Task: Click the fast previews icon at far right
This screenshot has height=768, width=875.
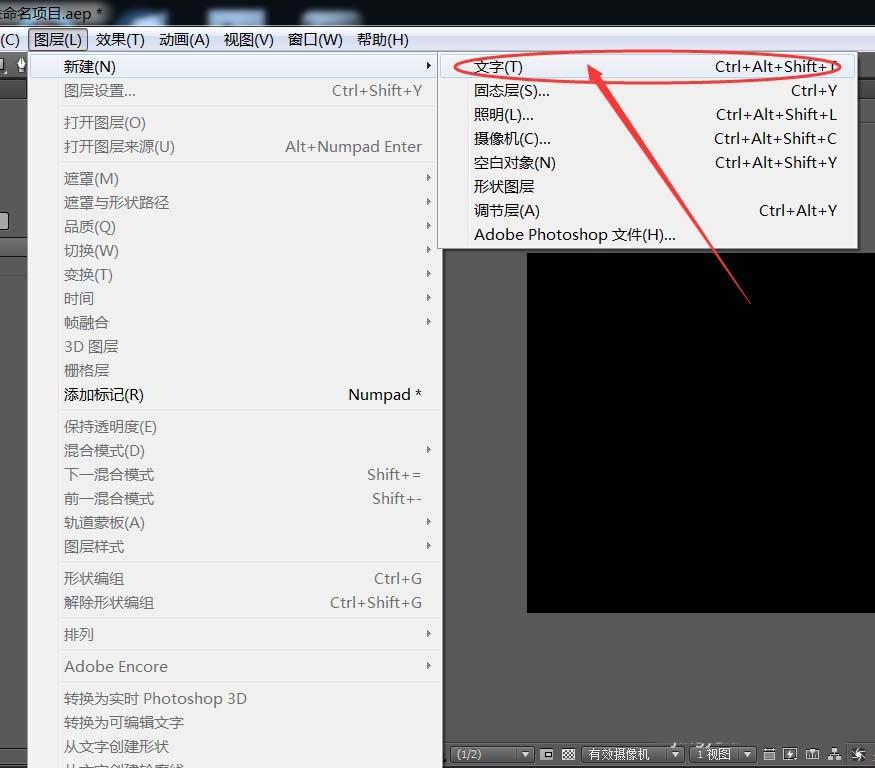Action: 857,754
